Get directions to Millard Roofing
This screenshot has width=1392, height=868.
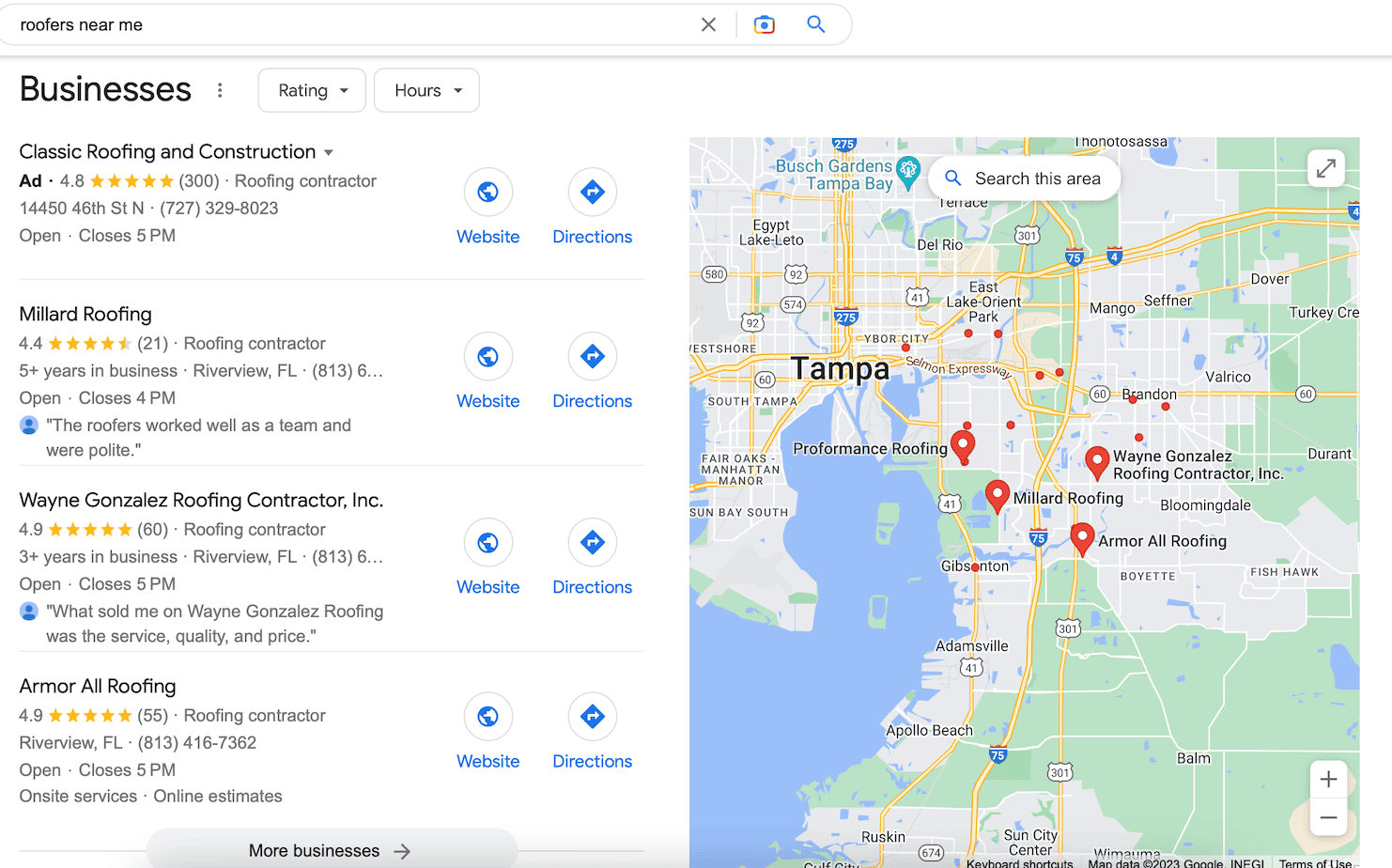pyautogui.click(x=593, y=356)
